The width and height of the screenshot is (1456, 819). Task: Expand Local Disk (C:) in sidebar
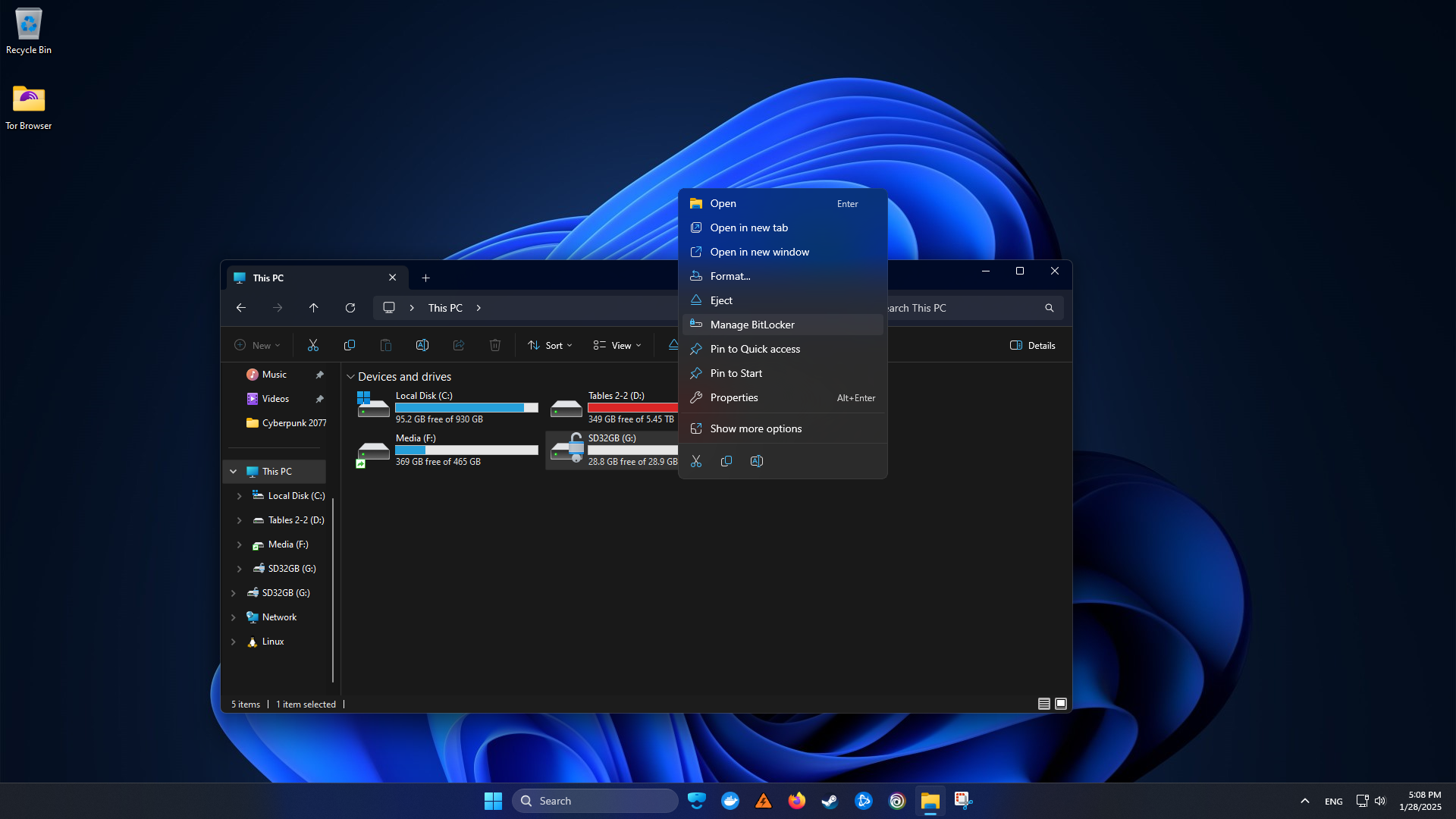tap(240, 496)
